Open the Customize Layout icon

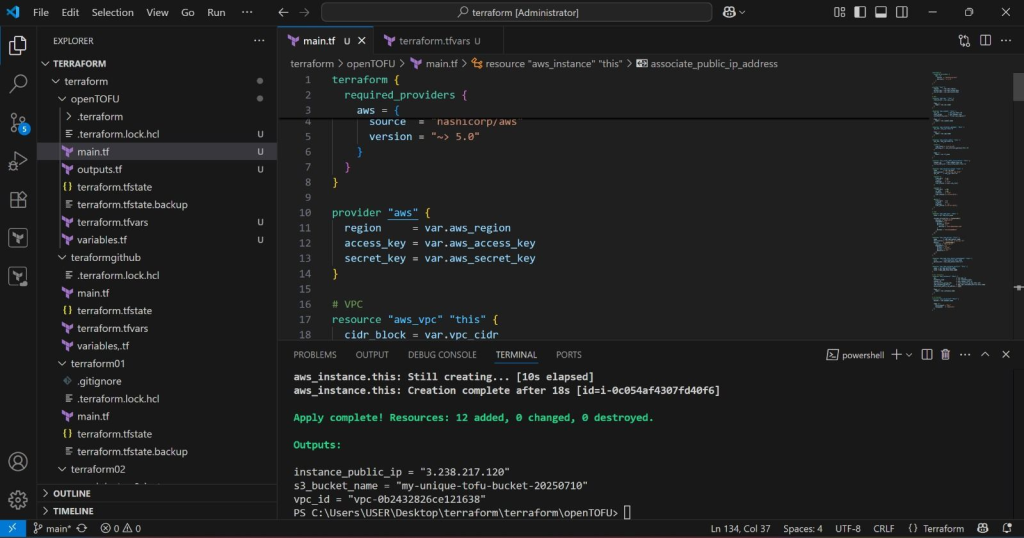[x=839, y=12]
